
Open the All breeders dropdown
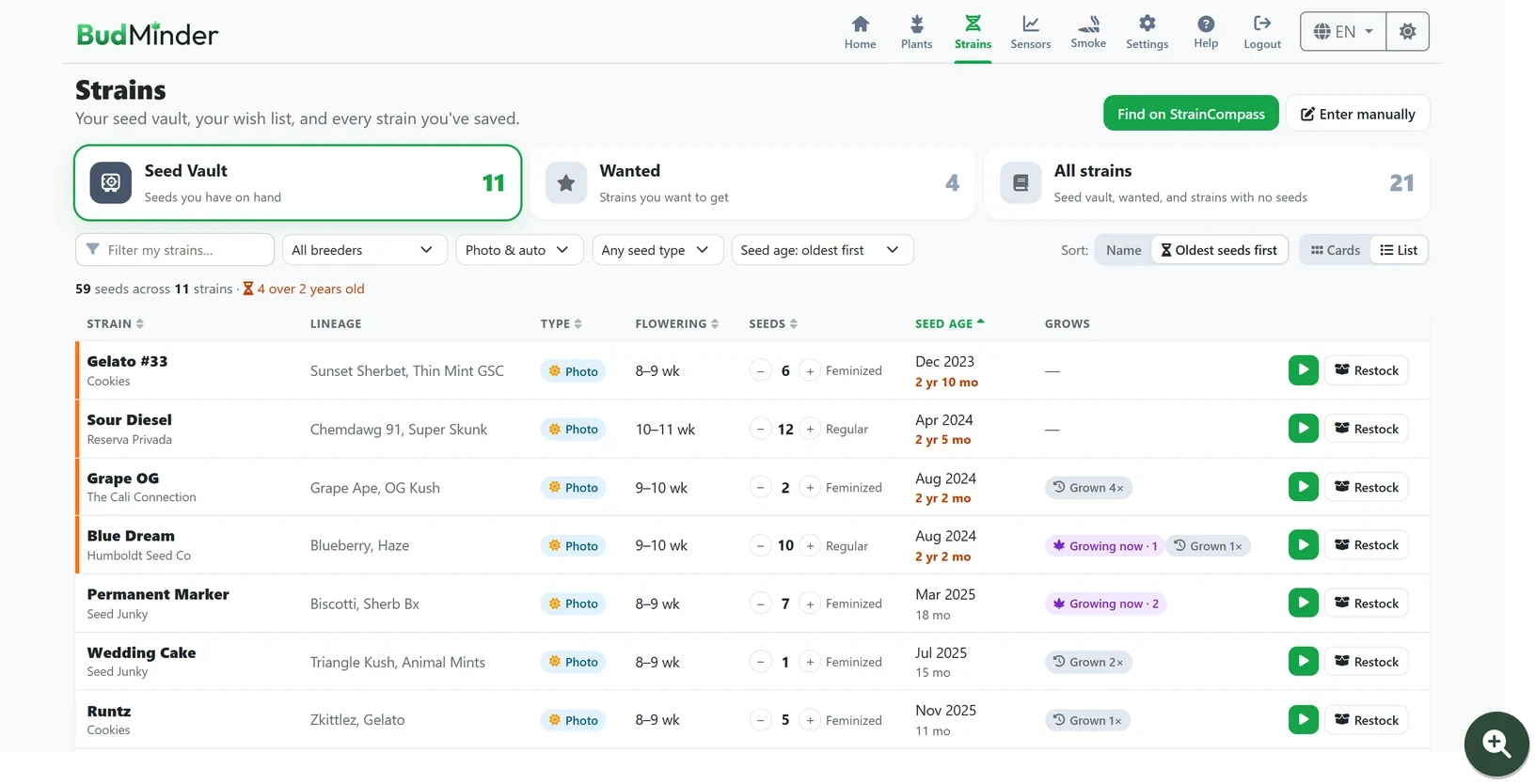pyautogui.click(x=364, y=250)
